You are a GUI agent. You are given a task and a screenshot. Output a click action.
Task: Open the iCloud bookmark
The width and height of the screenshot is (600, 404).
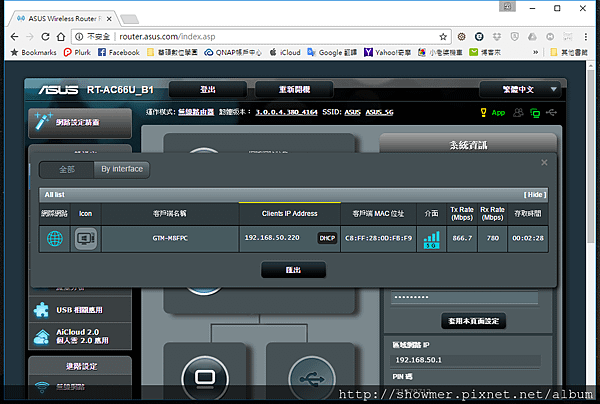pyautogui.click(x=285, y=52)
